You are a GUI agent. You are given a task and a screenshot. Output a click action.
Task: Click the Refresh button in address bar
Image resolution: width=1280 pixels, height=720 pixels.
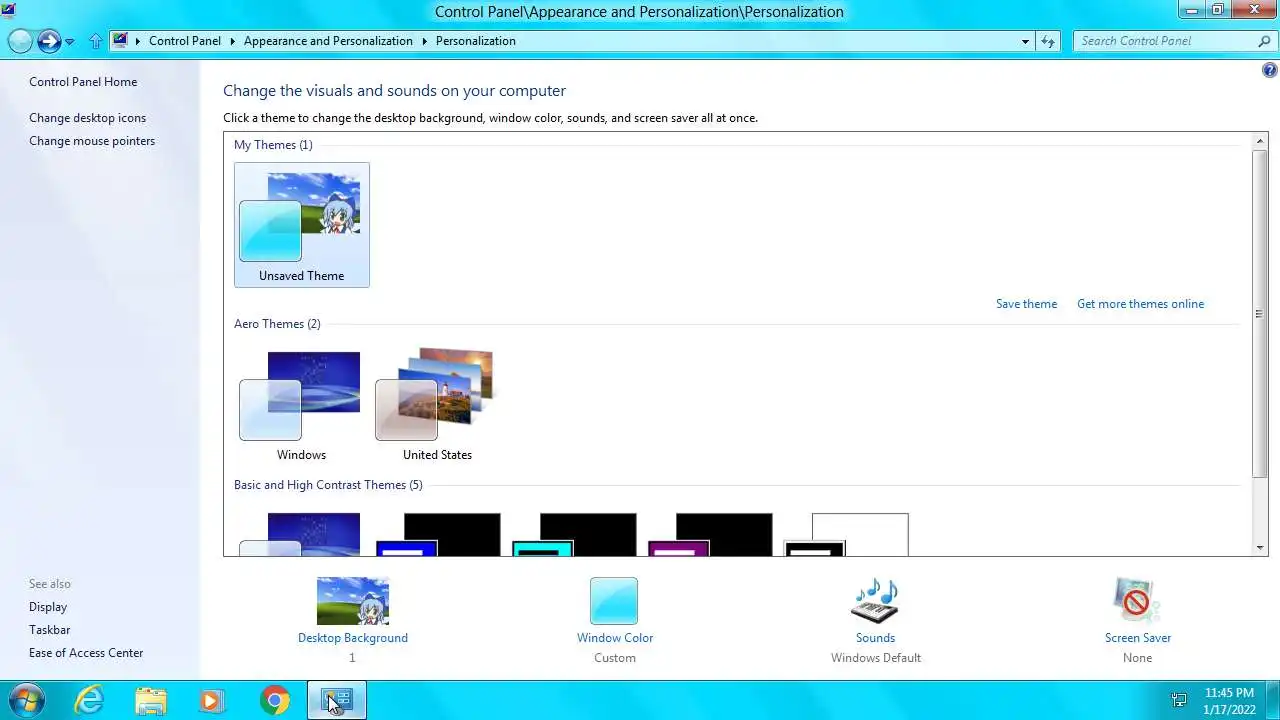(1047, 41)
